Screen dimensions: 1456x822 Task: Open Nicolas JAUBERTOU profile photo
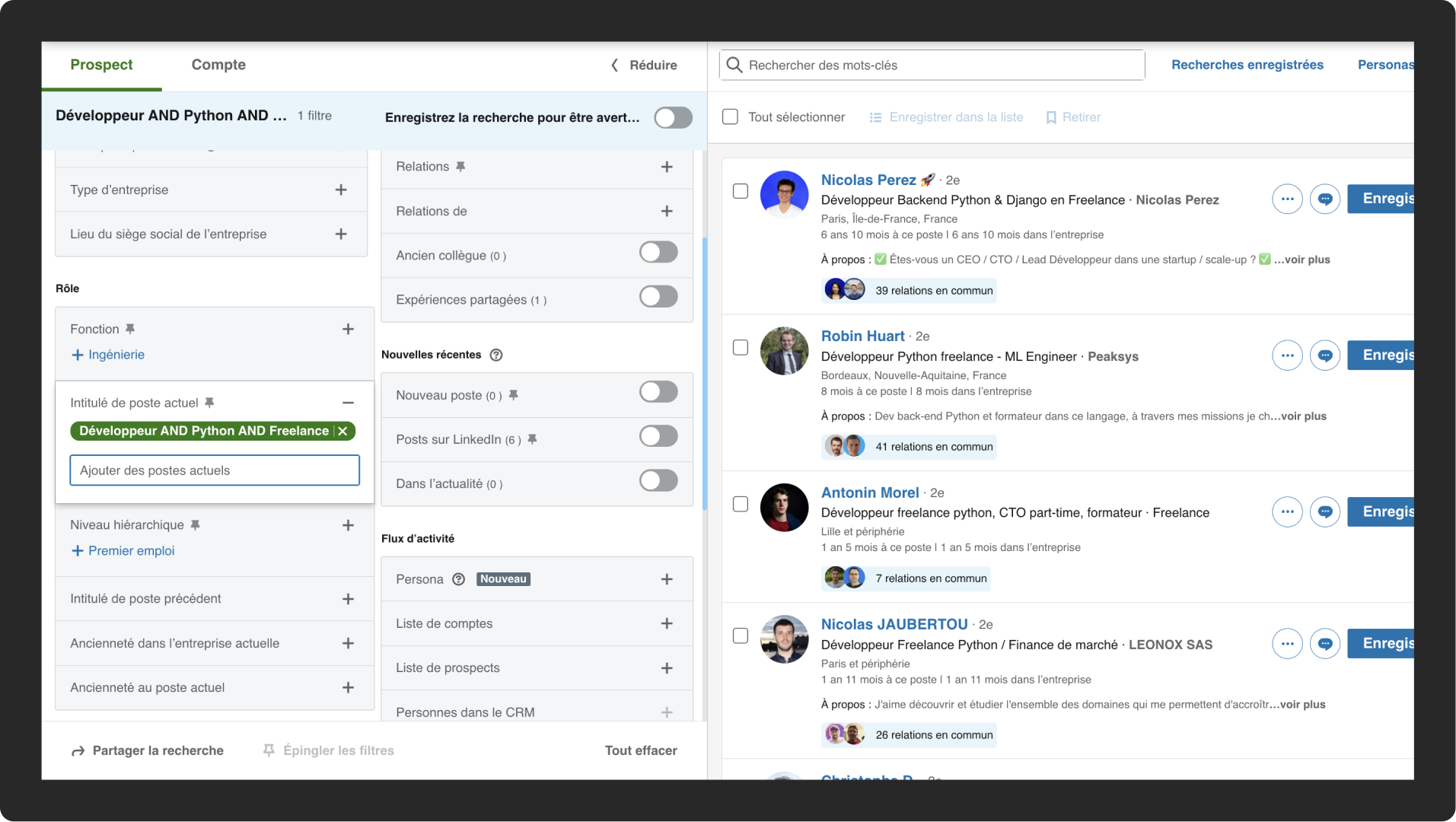click(784, 639)
